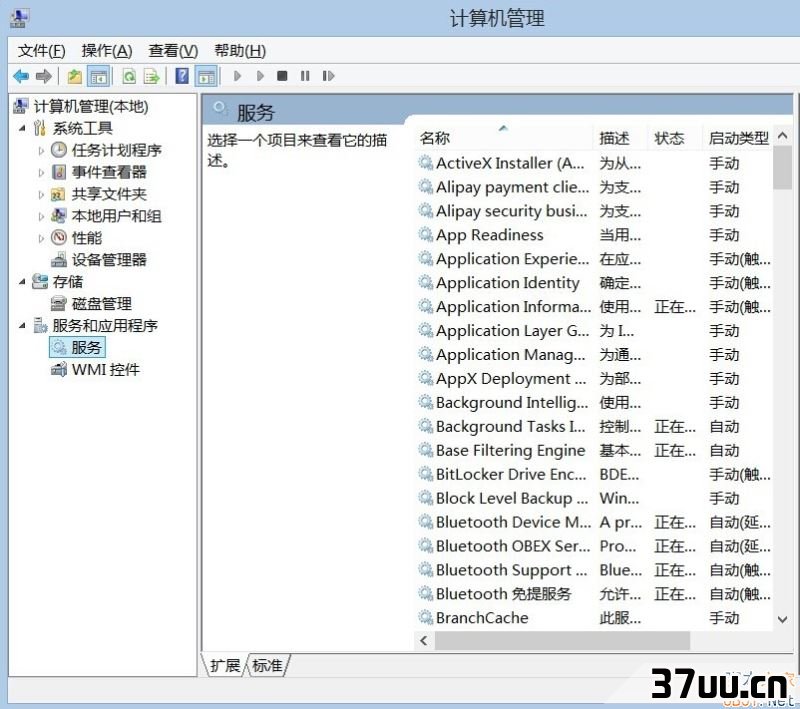The width and height of the screenshot is (800, 709).
Task: Select the App Readiness service
Action: (x=594, y=235)
